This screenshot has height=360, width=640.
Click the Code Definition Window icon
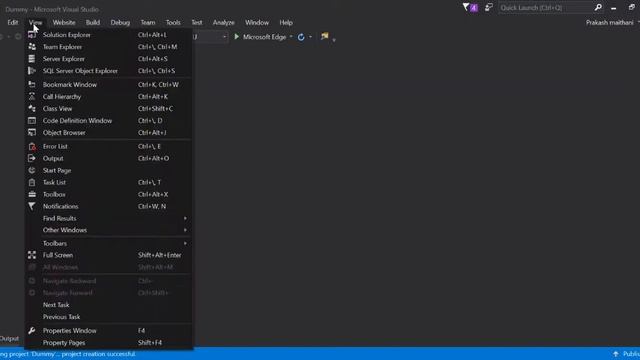click(x=32, y=120)
